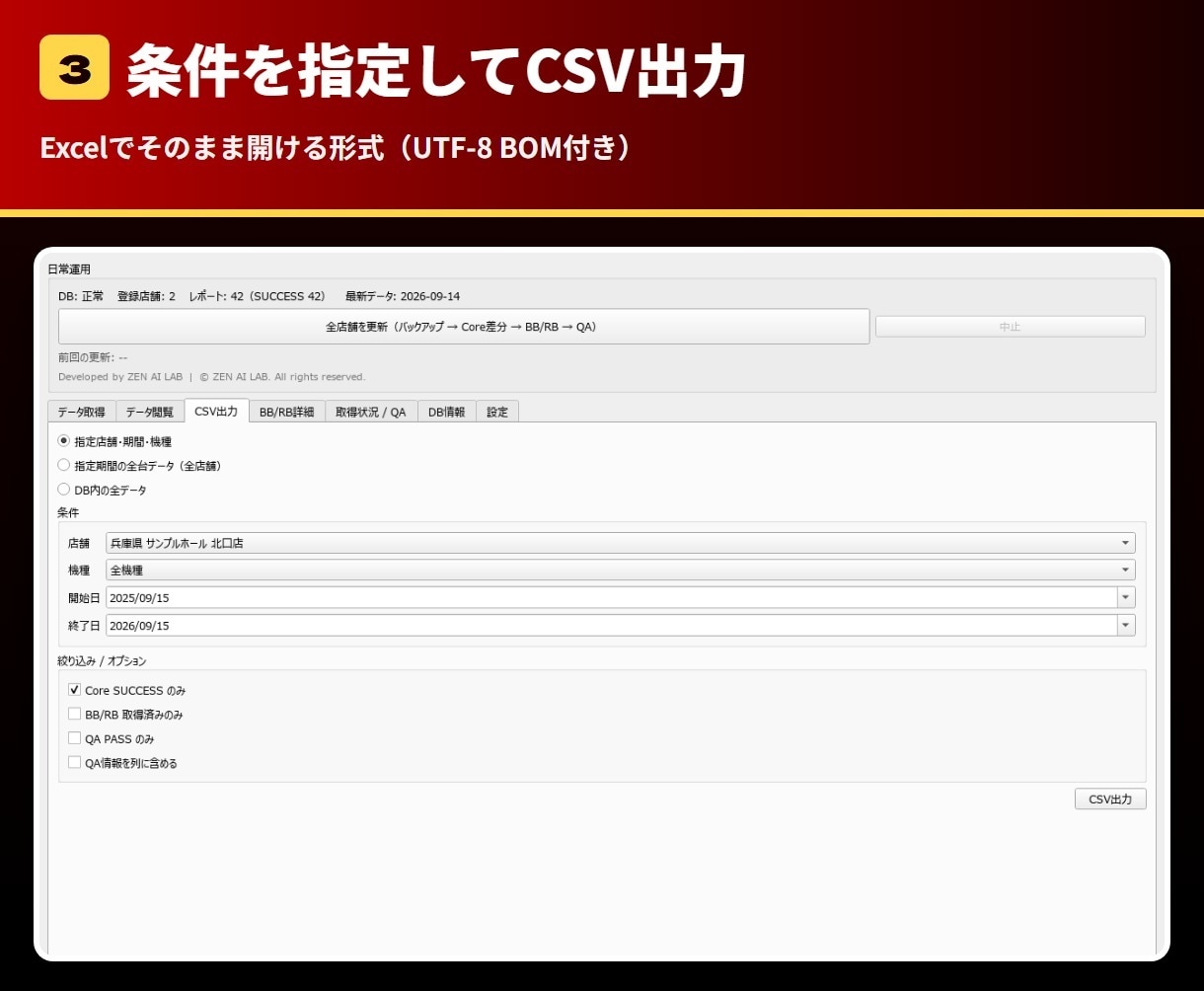Open the 設定 tab
Viewport: 1204px width, 991px height.
[497, 412]
